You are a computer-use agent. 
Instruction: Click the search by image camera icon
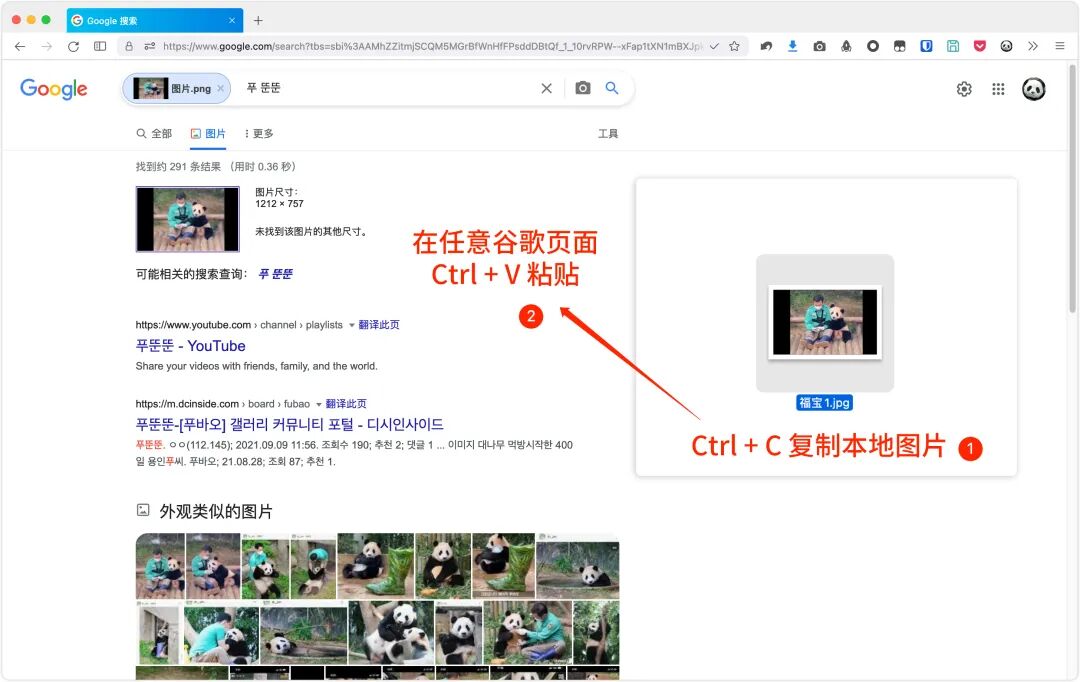tap(583, 88)
